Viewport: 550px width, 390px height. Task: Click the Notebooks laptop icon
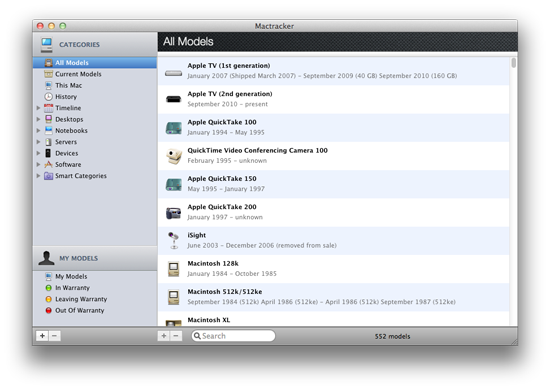48,130
